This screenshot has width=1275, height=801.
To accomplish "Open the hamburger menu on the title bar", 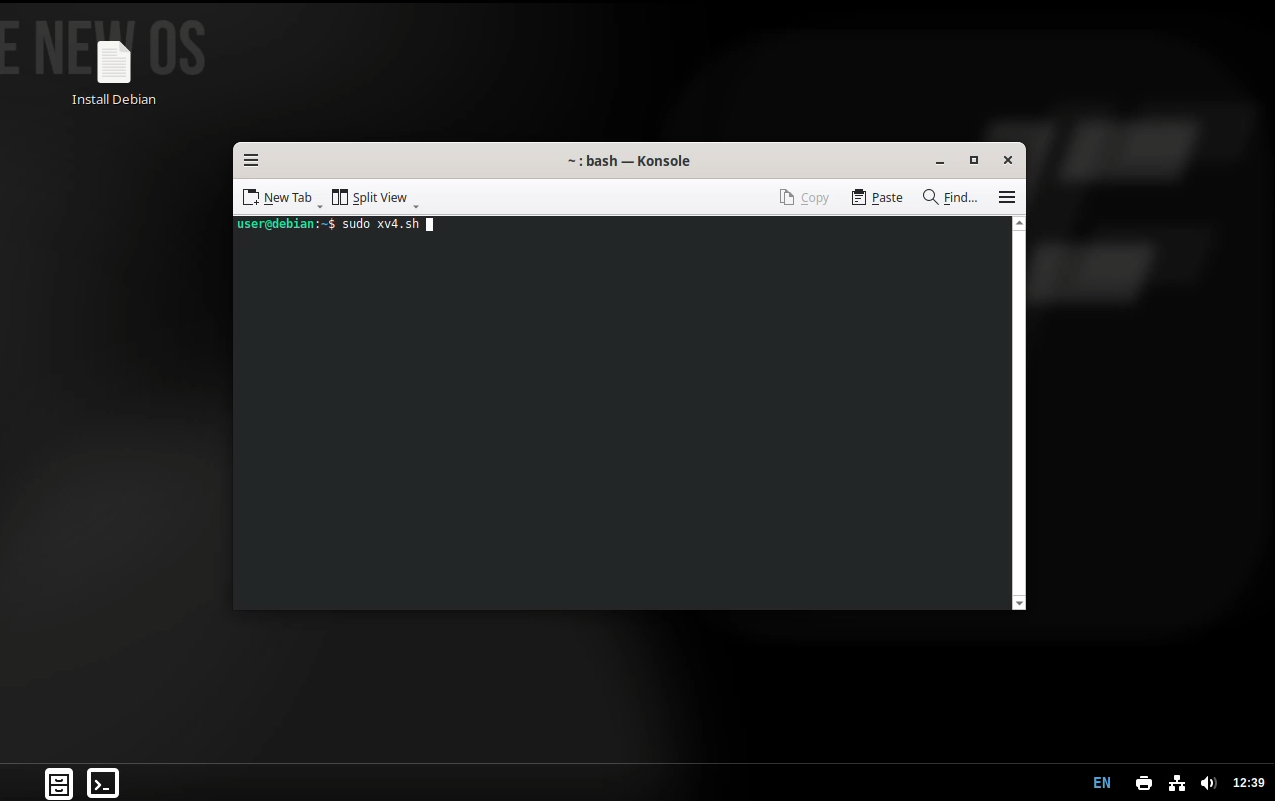I will point(250,159).
